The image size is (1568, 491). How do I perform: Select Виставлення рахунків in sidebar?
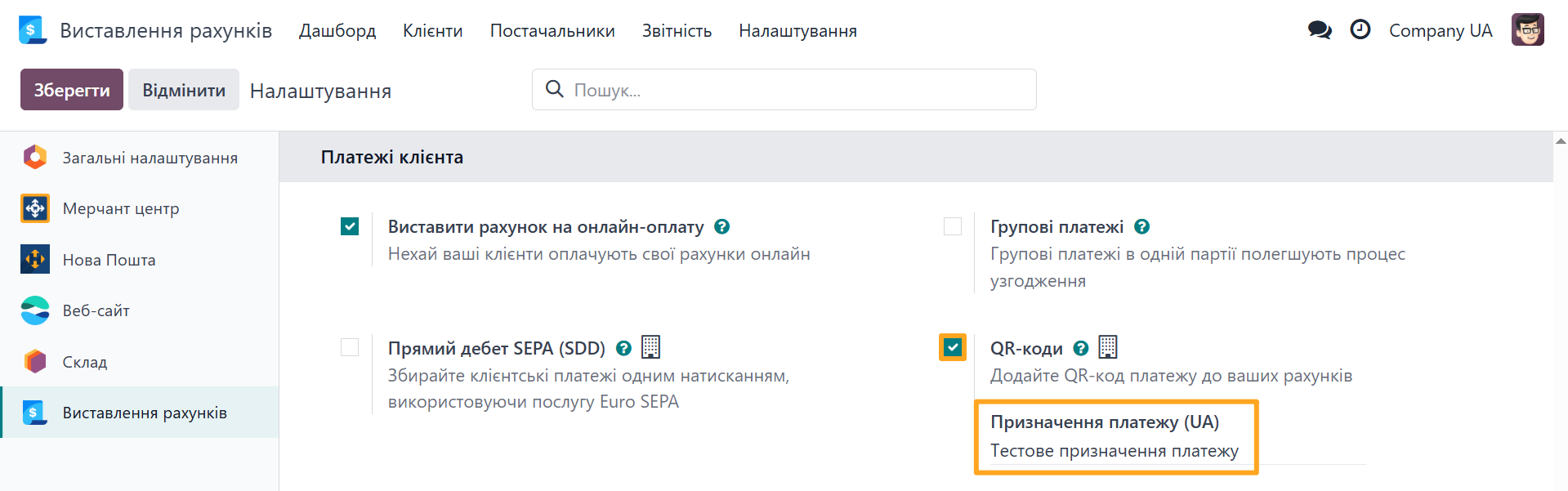pyautogui.click(x=139, y=413)
